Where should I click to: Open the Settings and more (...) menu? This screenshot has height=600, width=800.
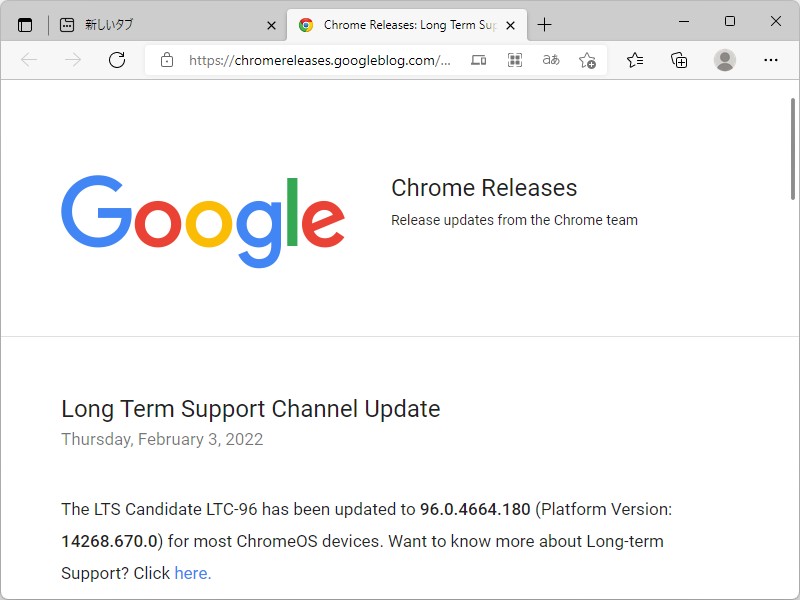tap(771, 60)
